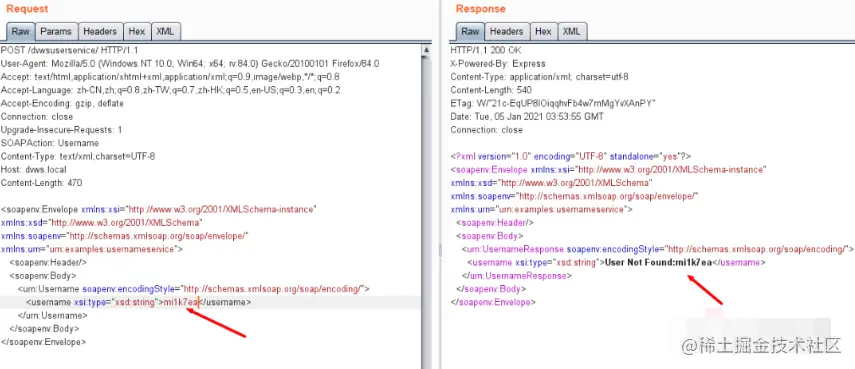
Task: Click the SOAPAction: Username header
Action: (50, 143)
